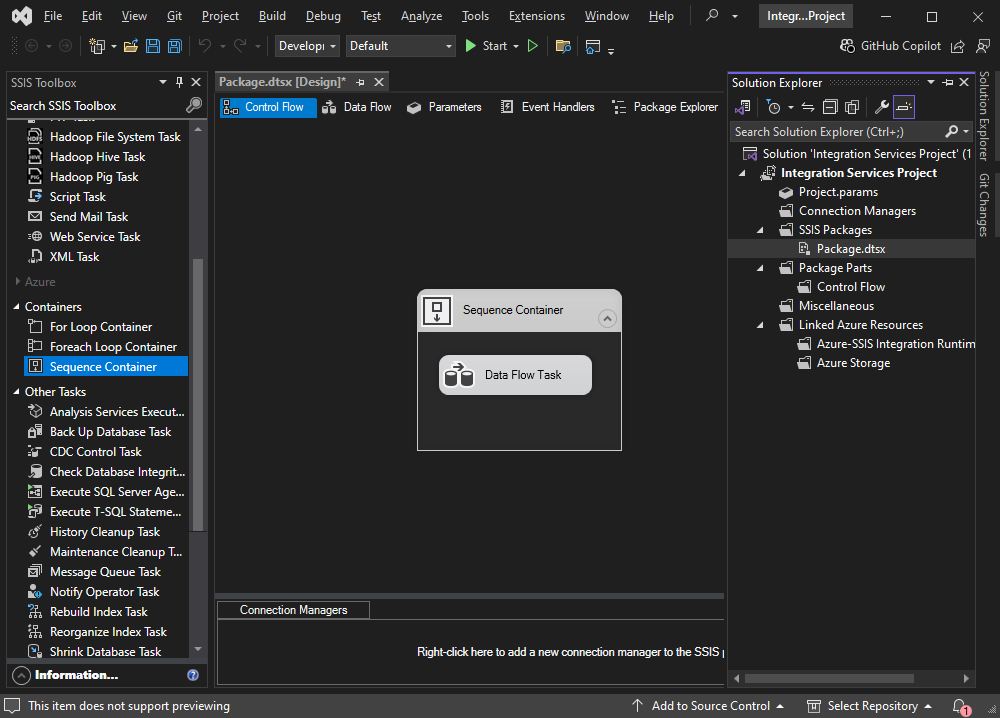
Task: Click Select Repository in status bar
Action: click(x=870, y=706)
